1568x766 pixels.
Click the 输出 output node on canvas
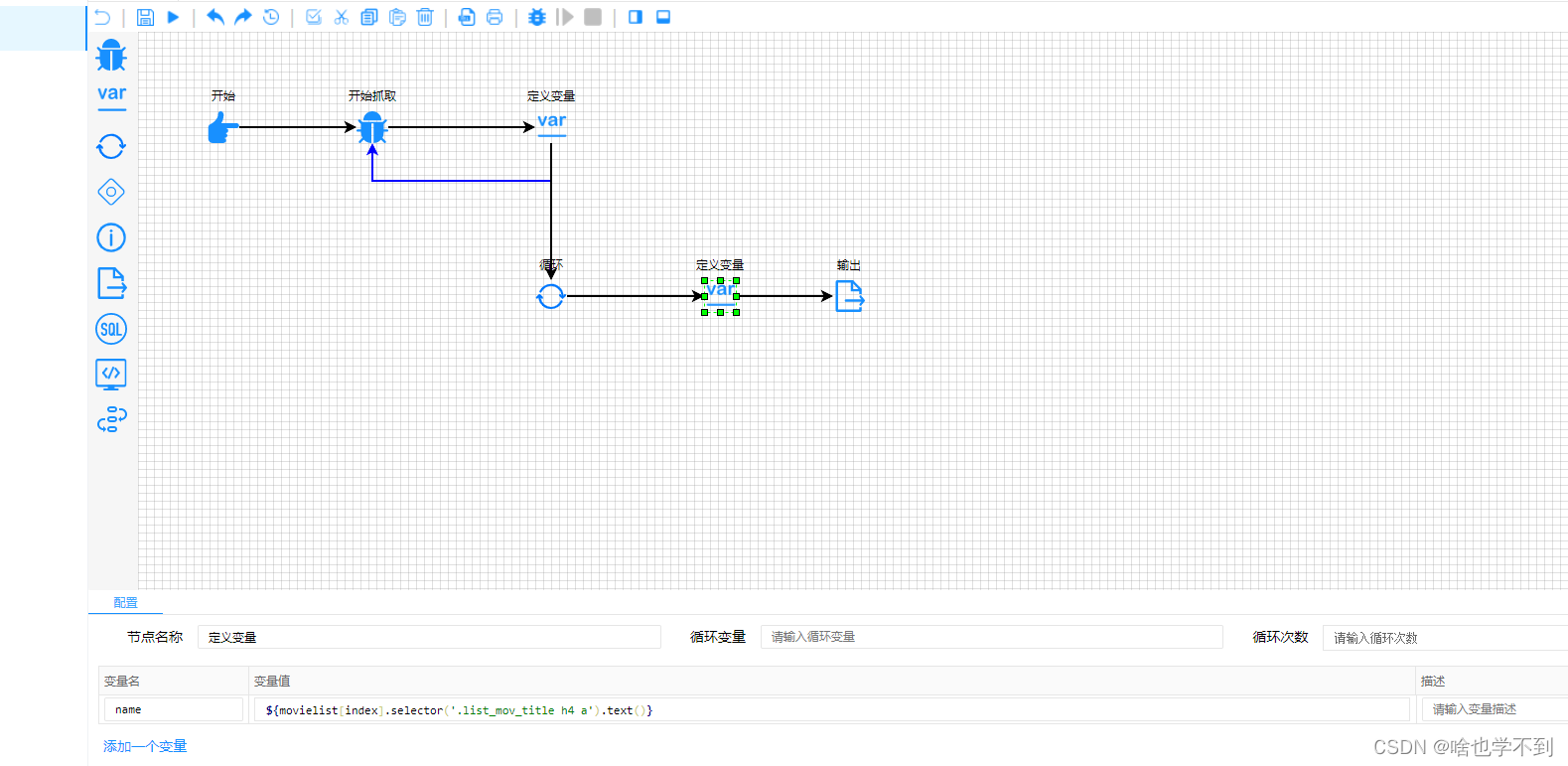click(849, 296)
